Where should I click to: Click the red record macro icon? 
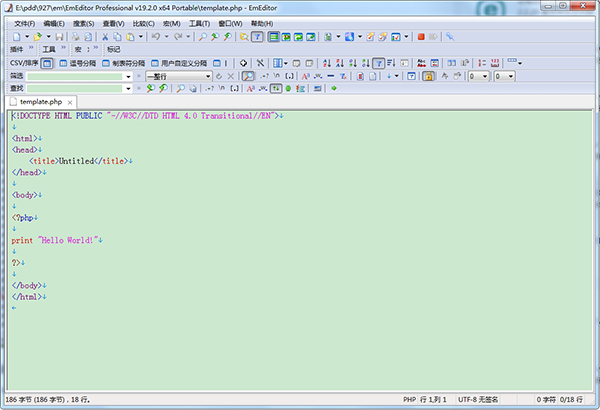click(422, 37)
